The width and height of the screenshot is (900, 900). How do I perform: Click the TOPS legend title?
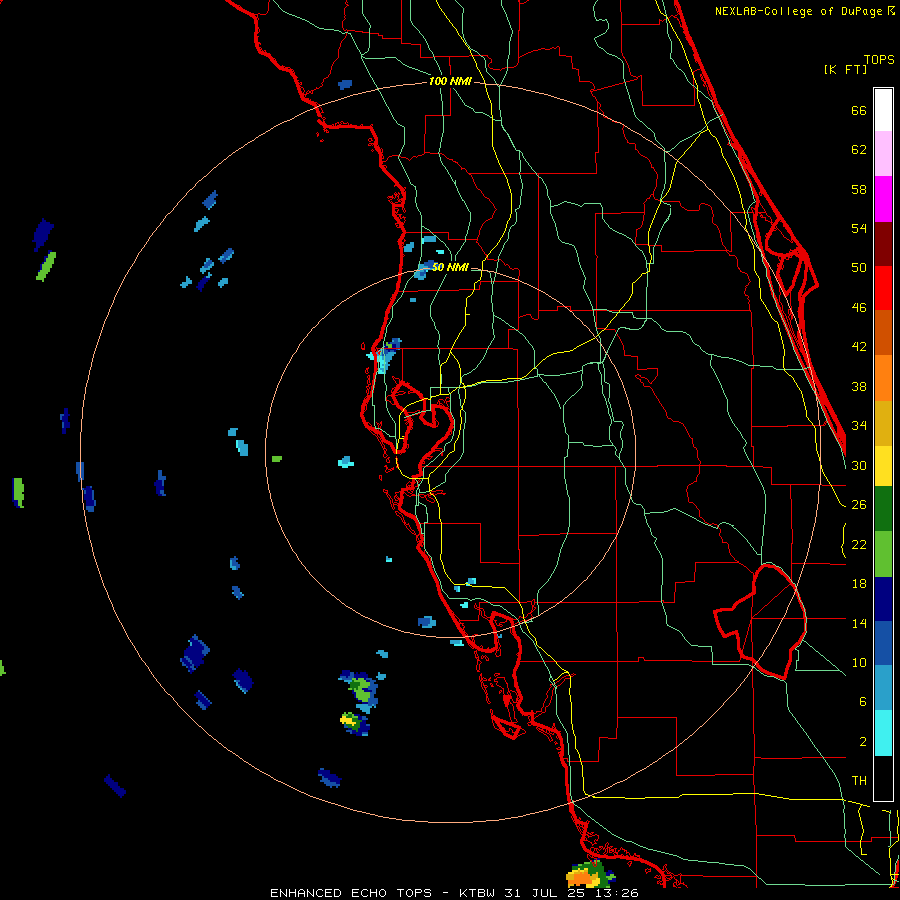tap(879, 60)
